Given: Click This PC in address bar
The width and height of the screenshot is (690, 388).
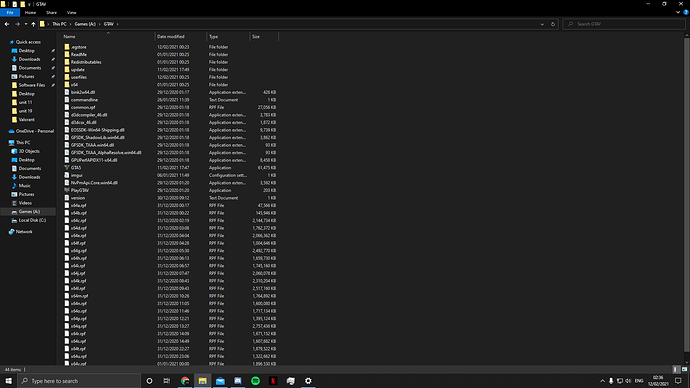Looking at the screenshot, I should coord(59,24).
